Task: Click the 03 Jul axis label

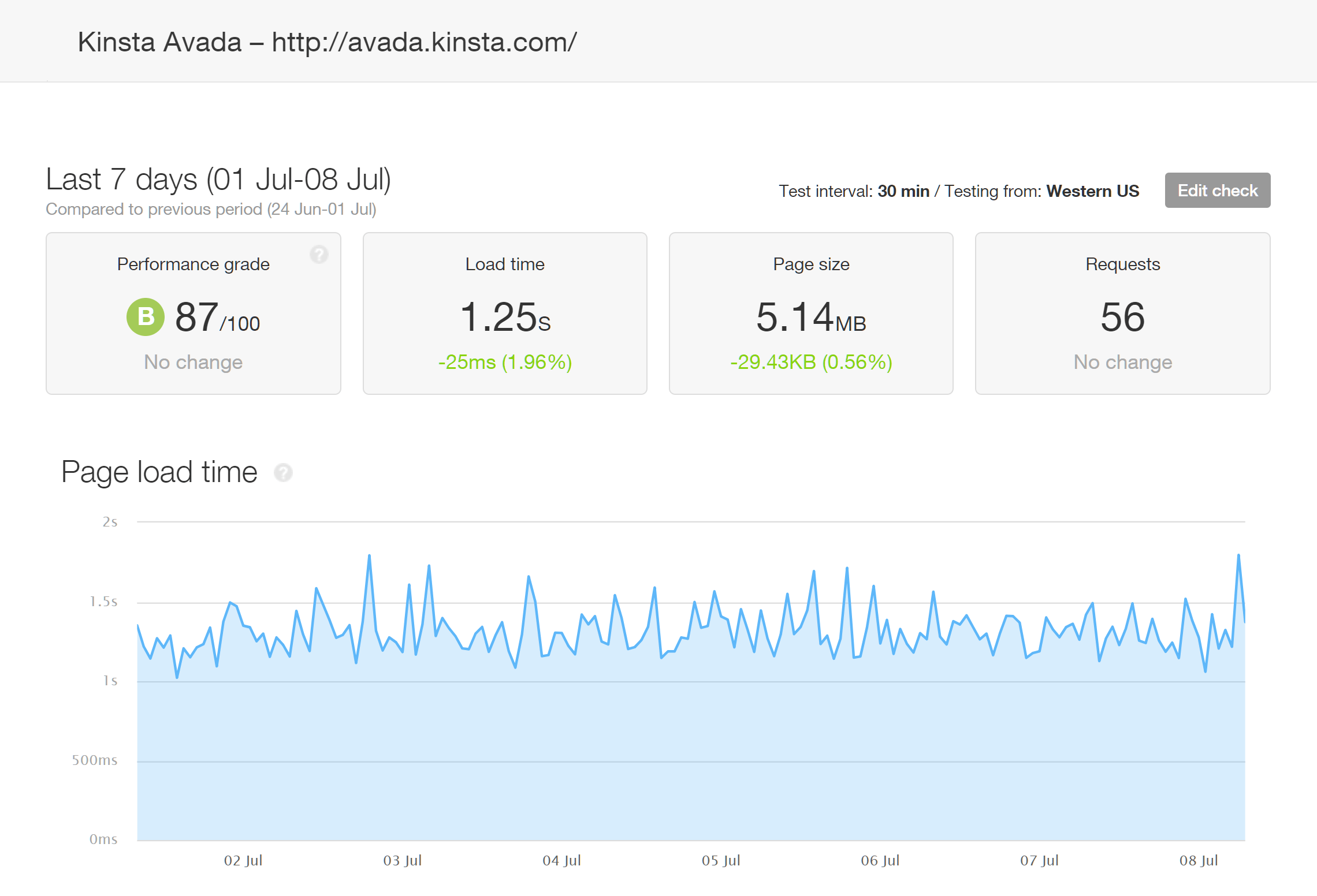Action: click(403, 860)
